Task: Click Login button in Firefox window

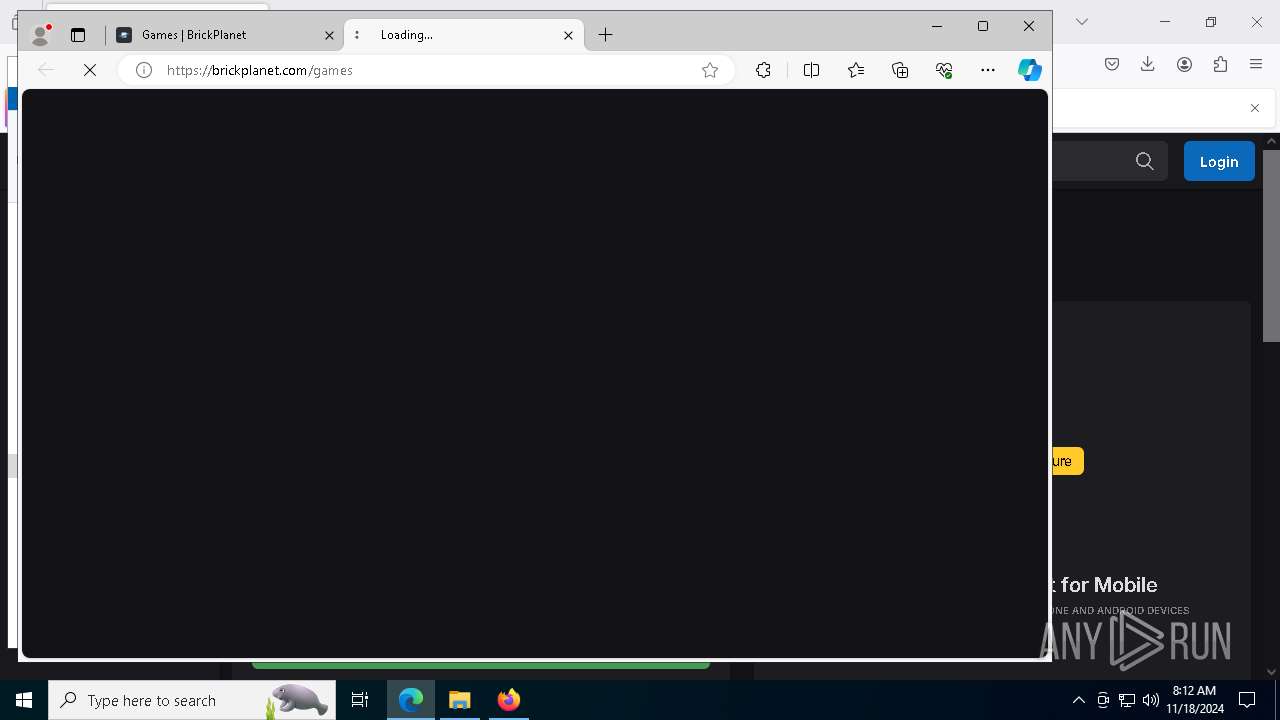Action: (1219, 161)
